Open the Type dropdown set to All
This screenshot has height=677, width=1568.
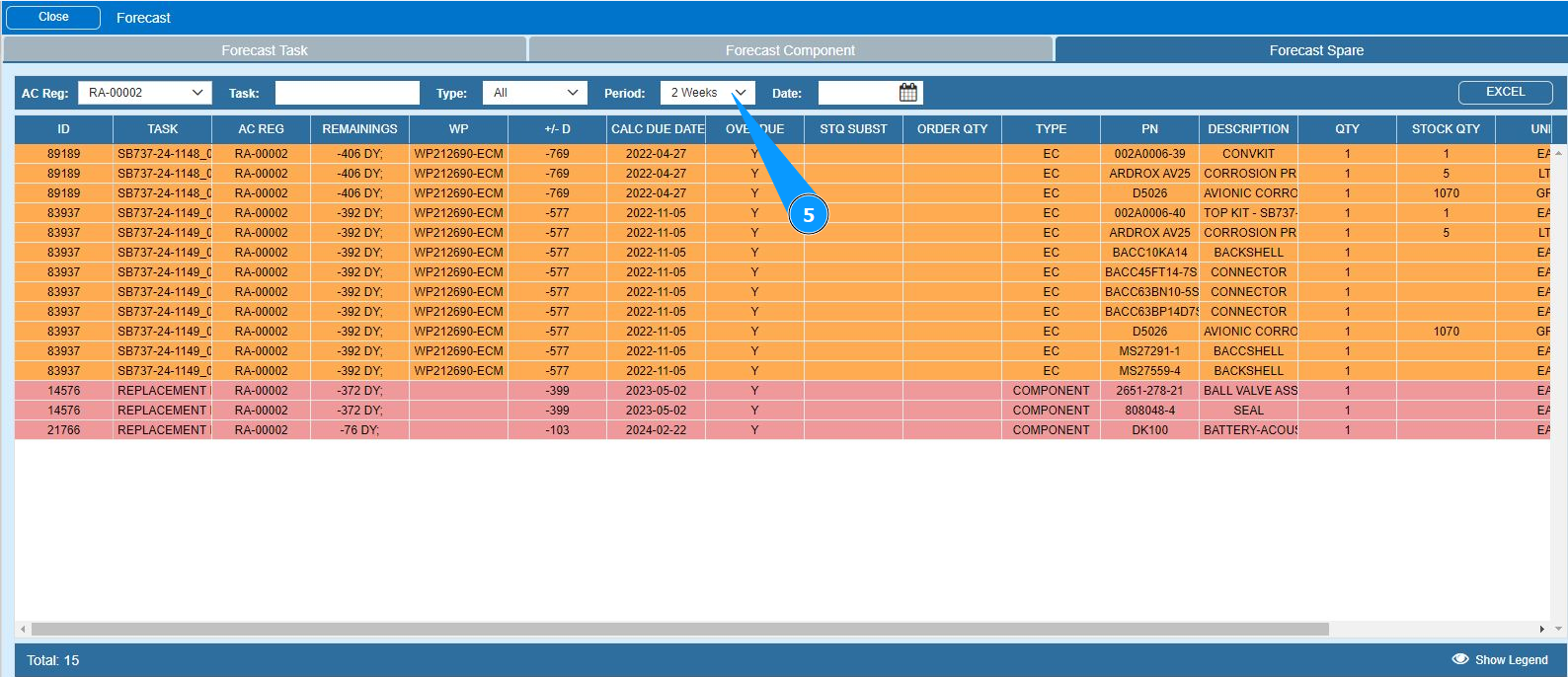pyautogui.click(x=534, y=93)
